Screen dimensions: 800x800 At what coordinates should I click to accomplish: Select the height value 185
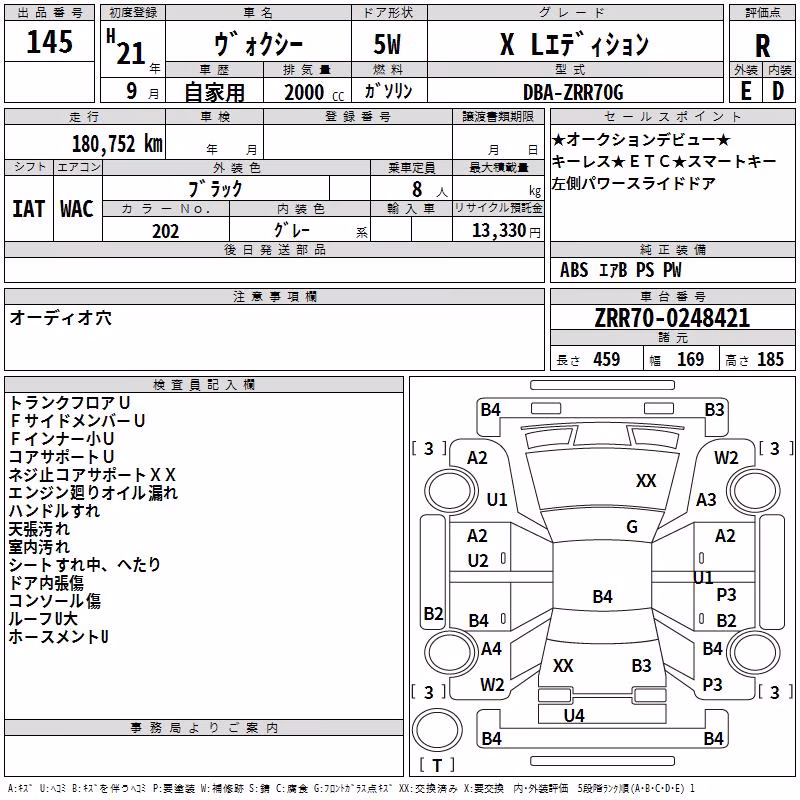coord(770,359)
